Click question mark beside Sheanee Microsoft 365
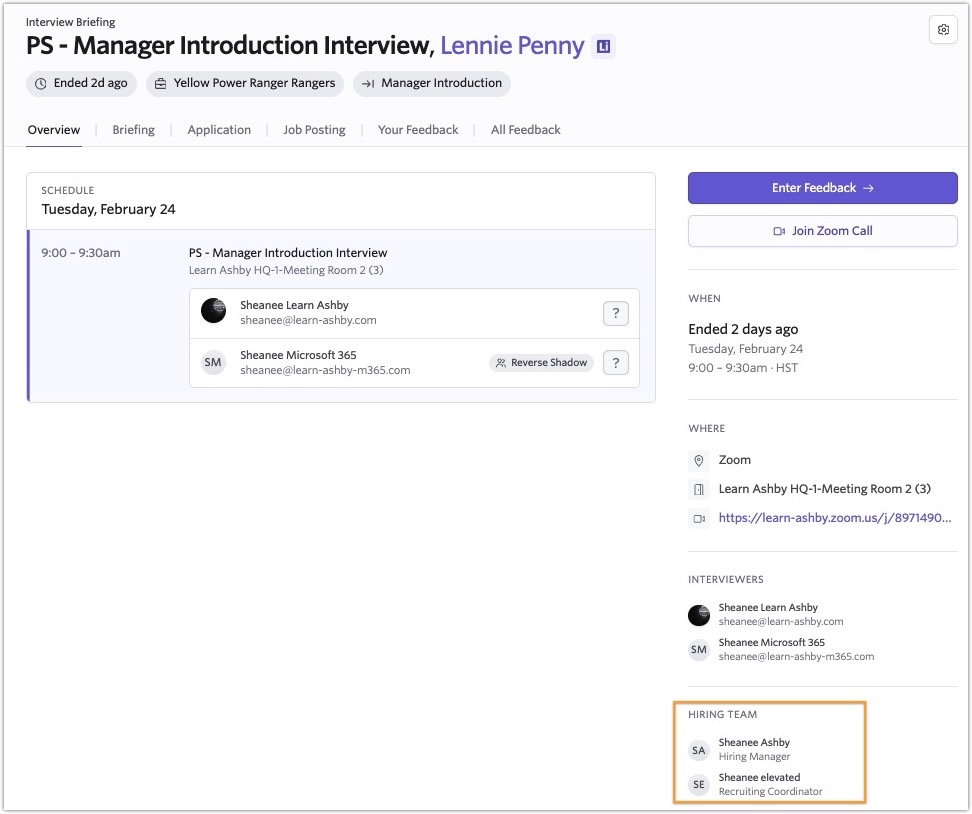 pyautogui.click(x=615, y=363)
